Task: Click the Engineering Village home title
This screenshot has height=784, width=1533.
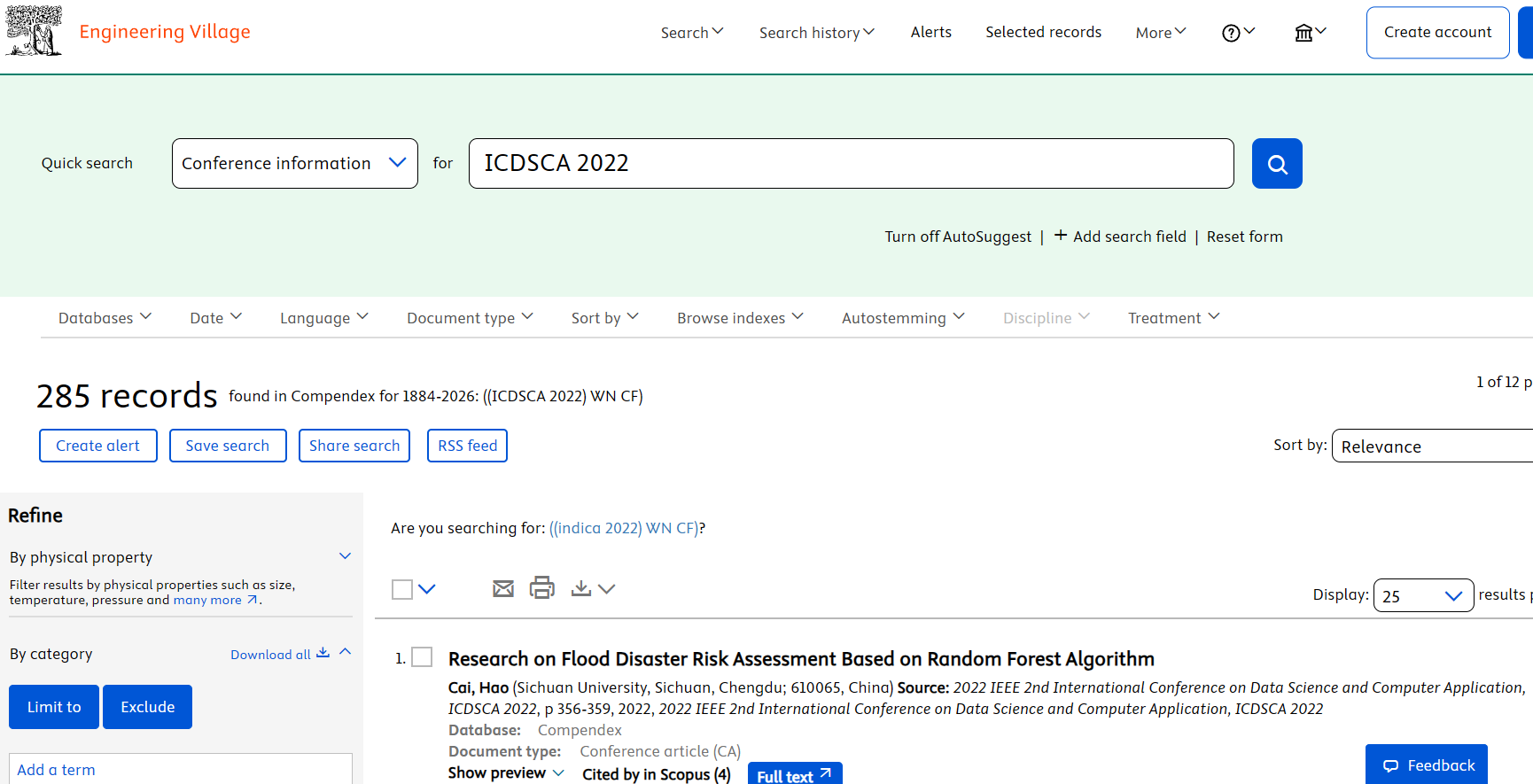Action: click(x=165, y=32)
